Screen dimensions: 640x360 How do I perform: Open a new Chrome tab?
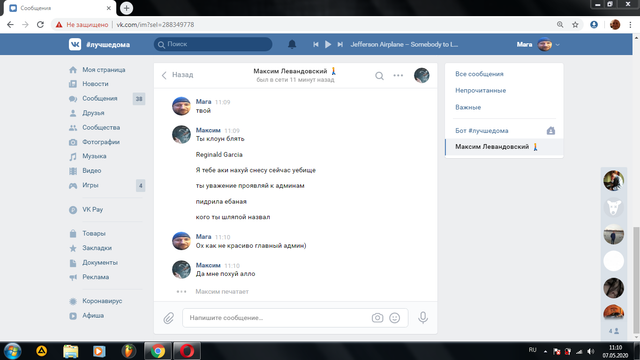point(127,8)
